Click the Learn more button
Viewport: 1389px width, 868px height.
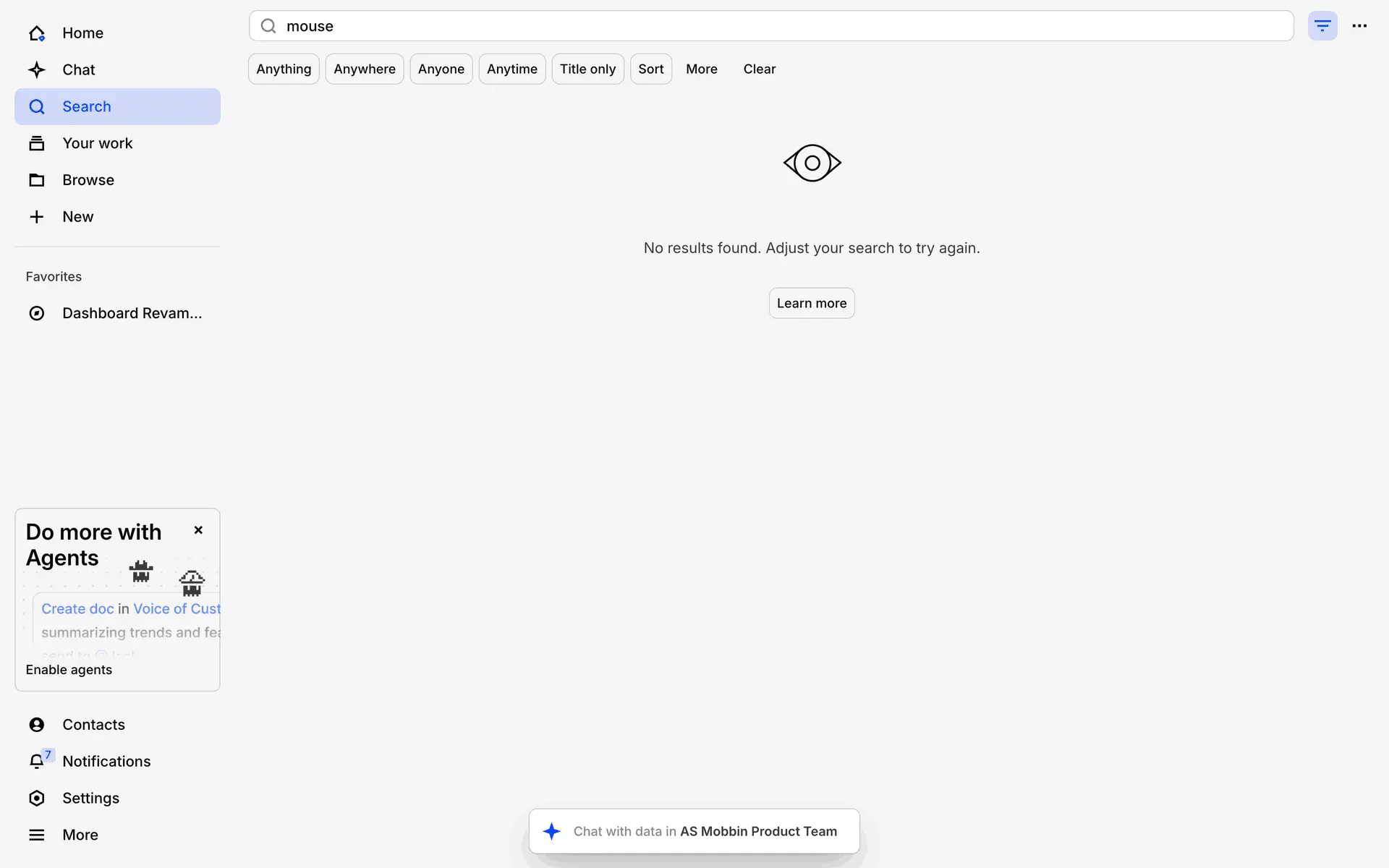click(x=811, y=303)
